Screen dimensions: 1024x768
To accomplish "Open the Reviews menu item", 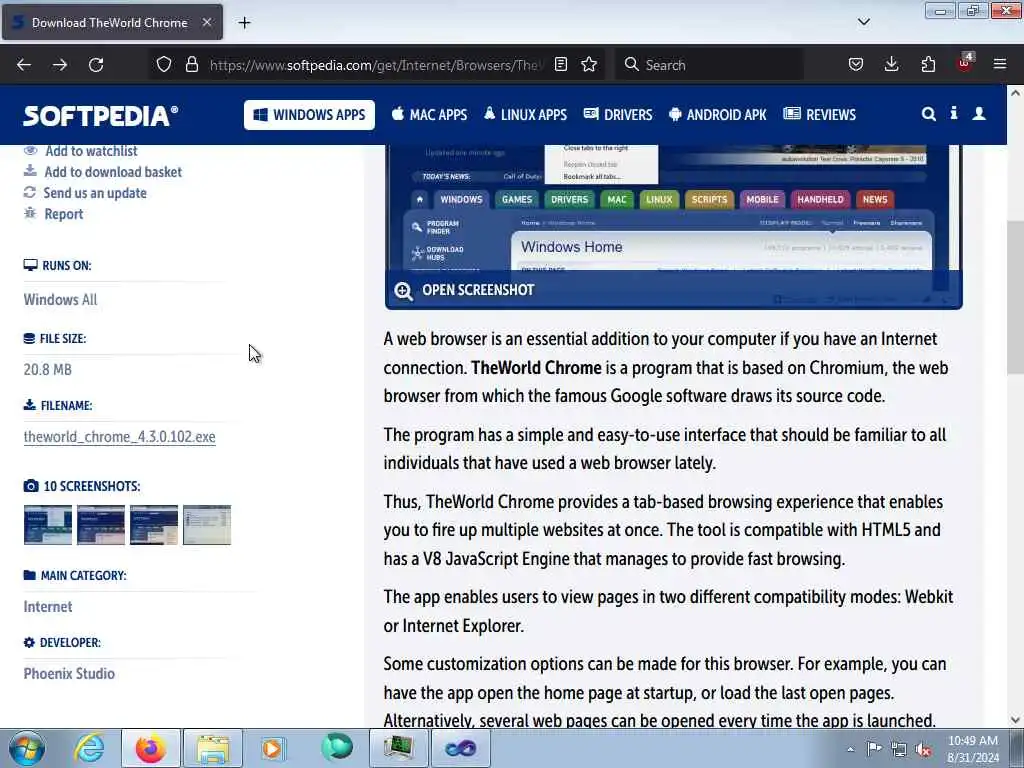I will [x=819, y=115].
